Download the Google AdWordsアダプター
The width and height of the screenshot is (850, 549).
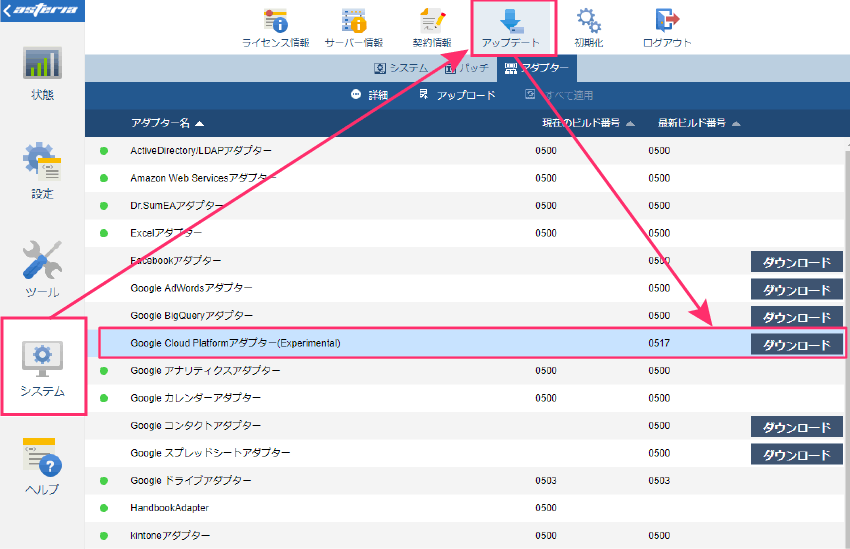796,290
